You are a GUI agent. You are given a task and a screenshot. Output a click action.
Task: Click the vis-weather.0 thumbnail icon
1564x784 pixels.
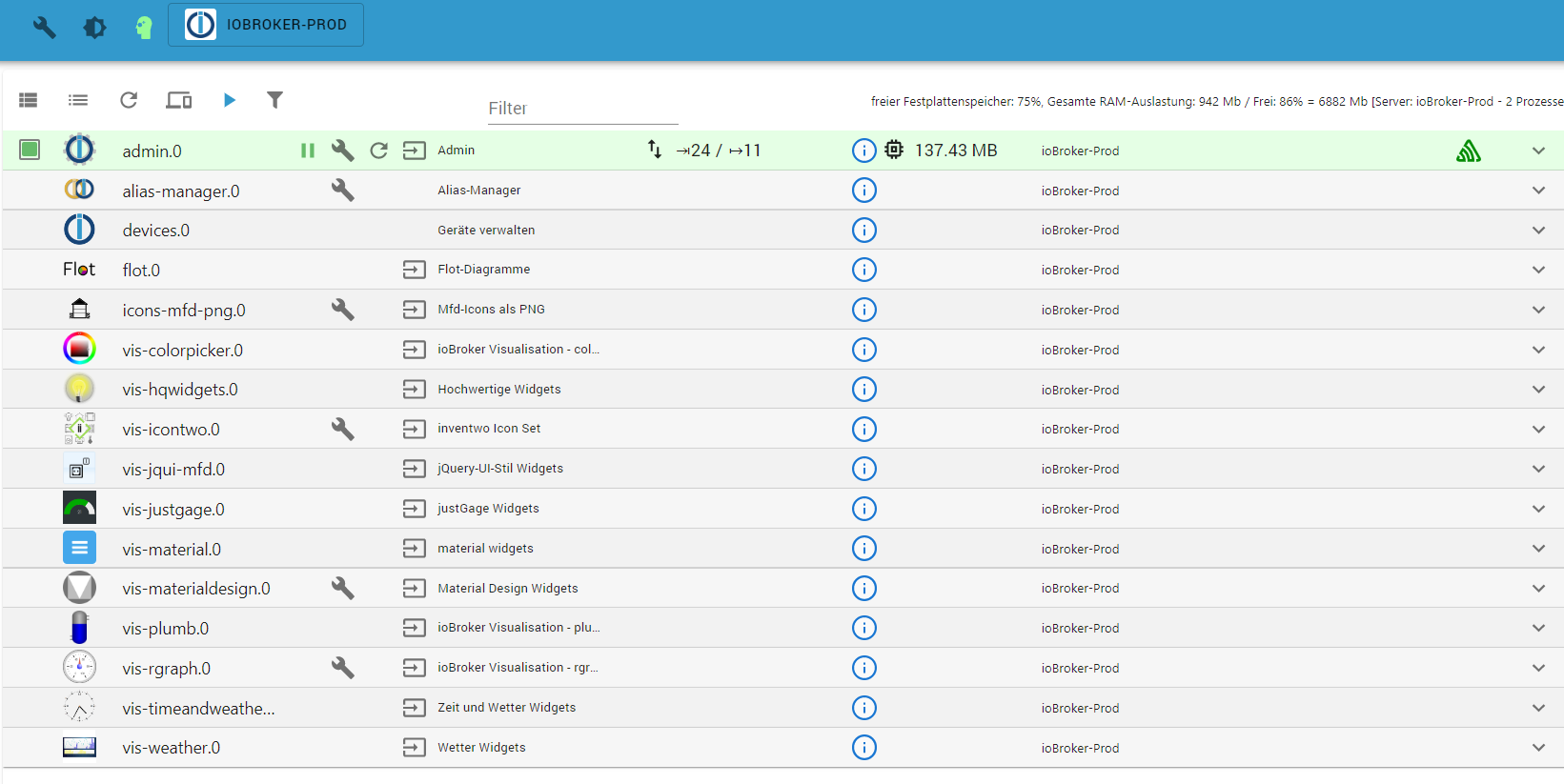tap(79, 747)
